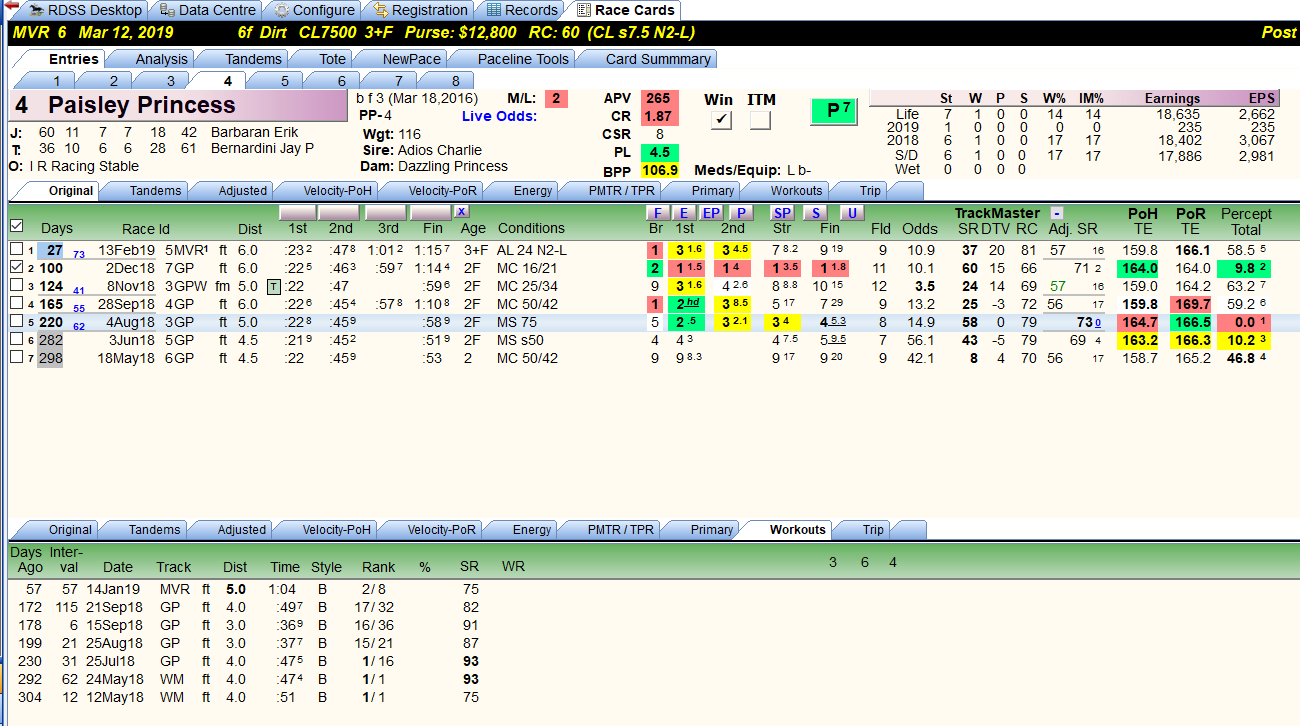The image size is (1300, 726).
Task: Click the U running style filter button
Action: [851, 212]
